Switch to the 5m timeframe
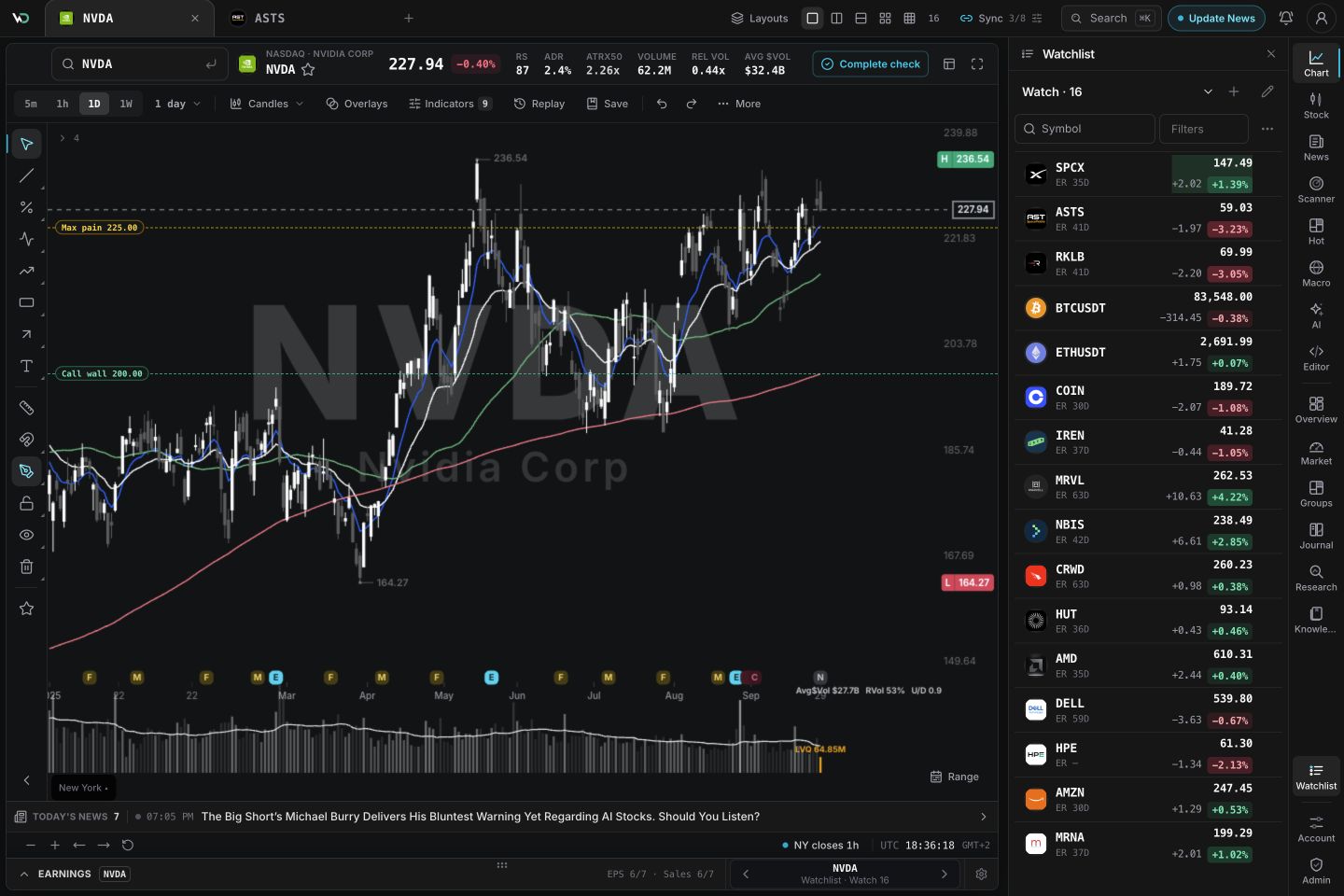Image resolution: width=1344 pixels, height=896 pixels. coord(31,104)
